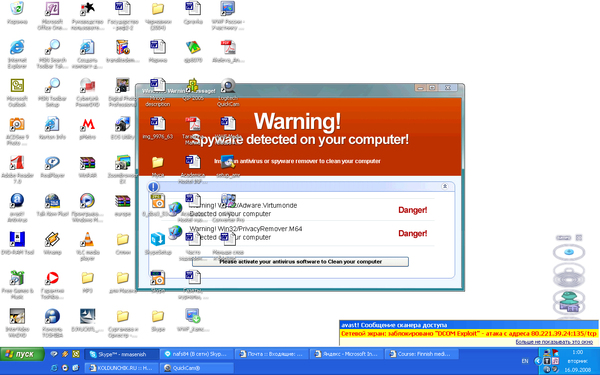Screen dimensions: 600x375
Task: Click the avast! don't show this window again link
Action: [x=554, y=342]
